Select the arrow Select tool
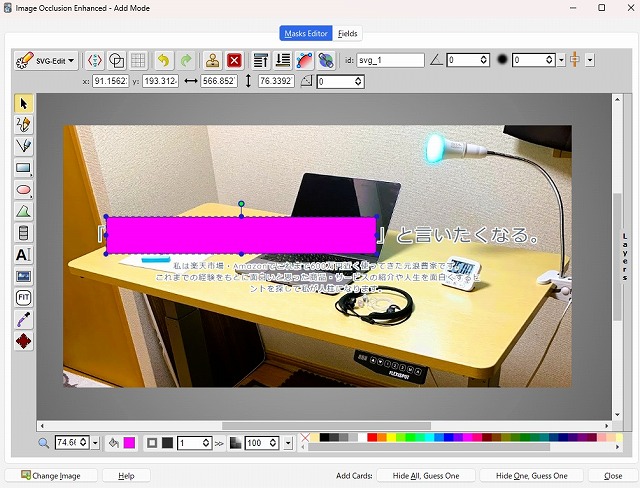 pos(24,104)
